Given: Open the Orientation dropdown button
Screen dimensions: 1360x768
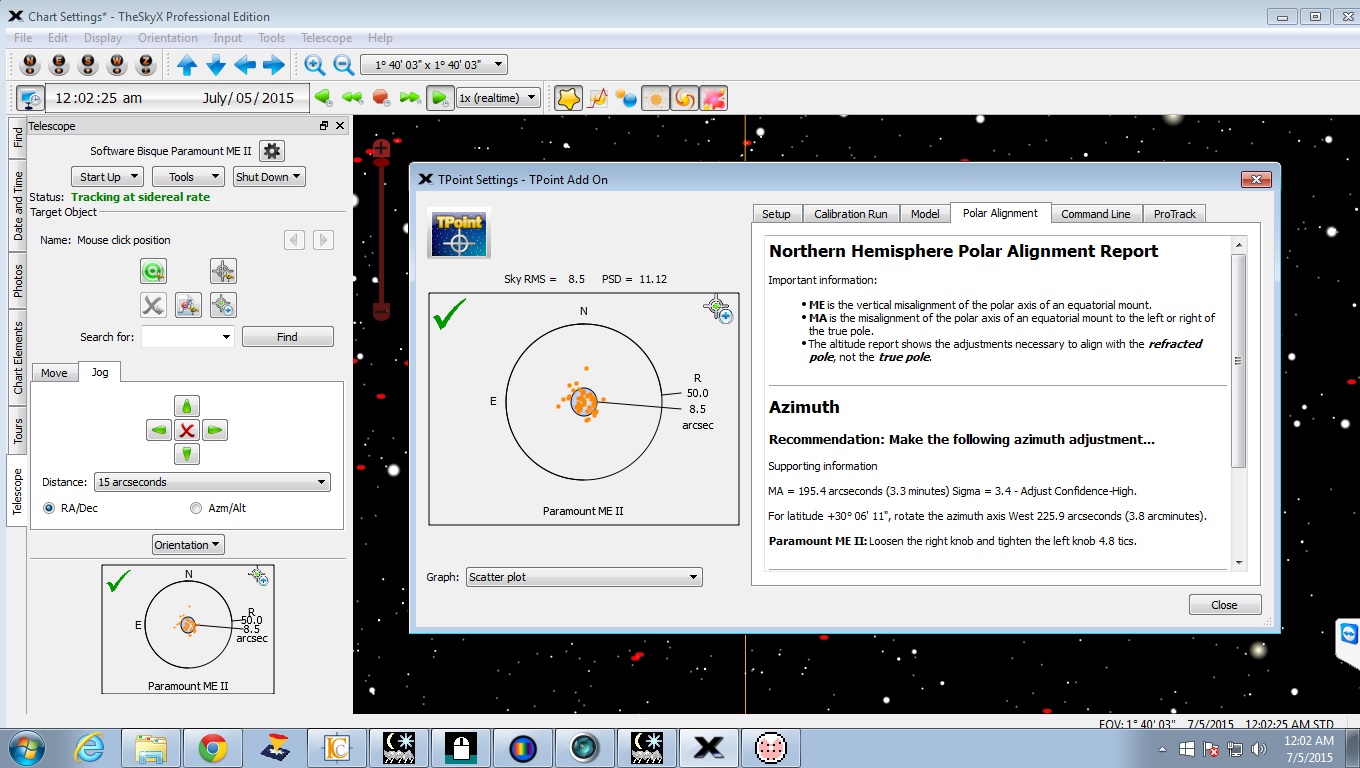Looking at the screenshot, I should [188, 545].
